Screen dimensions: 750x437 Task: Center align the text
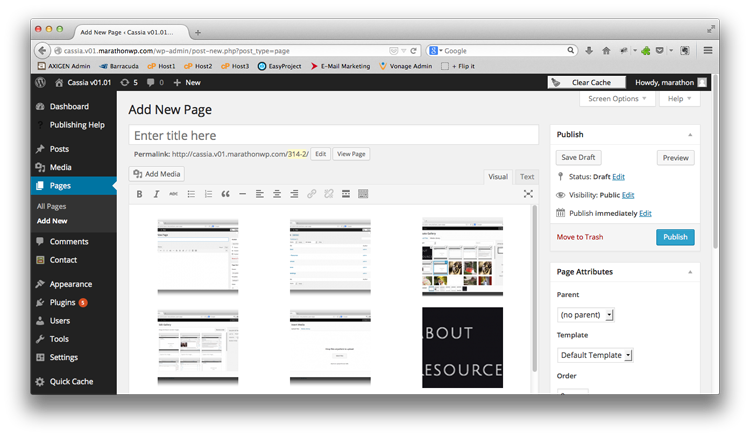(276, 194)
